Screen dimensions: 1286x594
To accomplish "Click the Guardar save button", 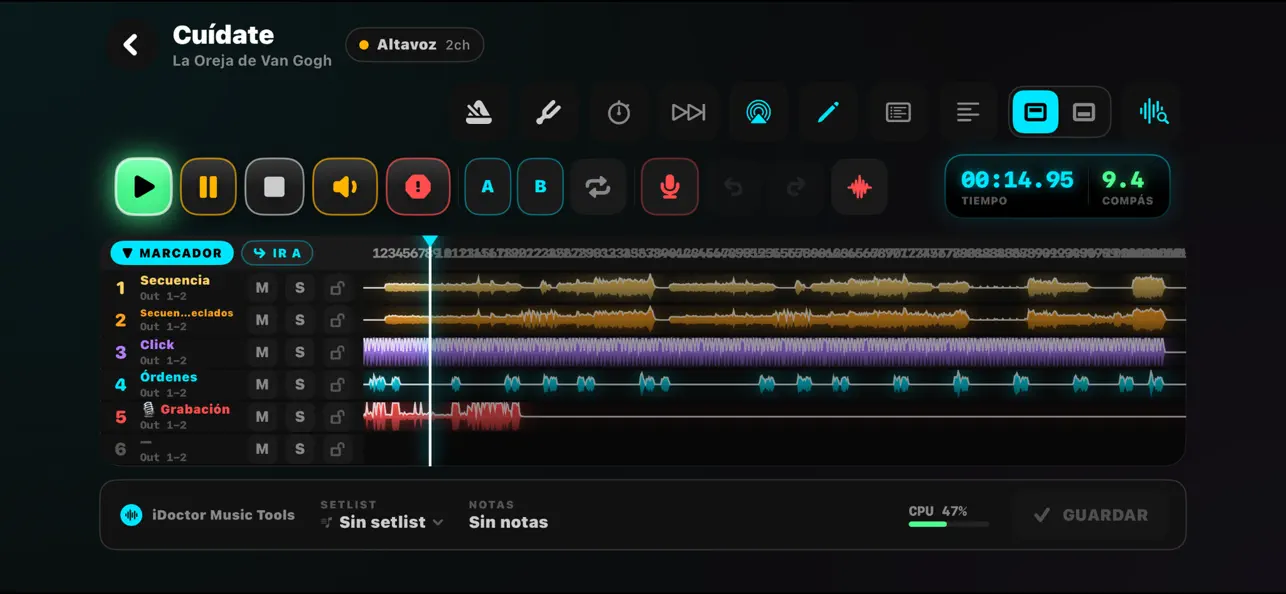I will click(x=1090, y=515).
